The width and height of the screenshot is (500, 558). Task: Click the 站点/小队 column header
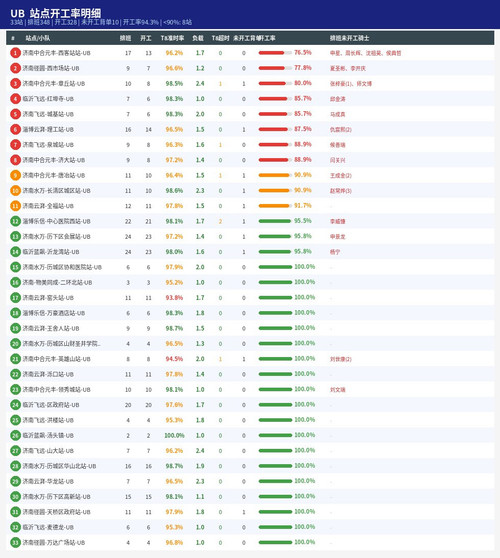[x=38, y=38]
